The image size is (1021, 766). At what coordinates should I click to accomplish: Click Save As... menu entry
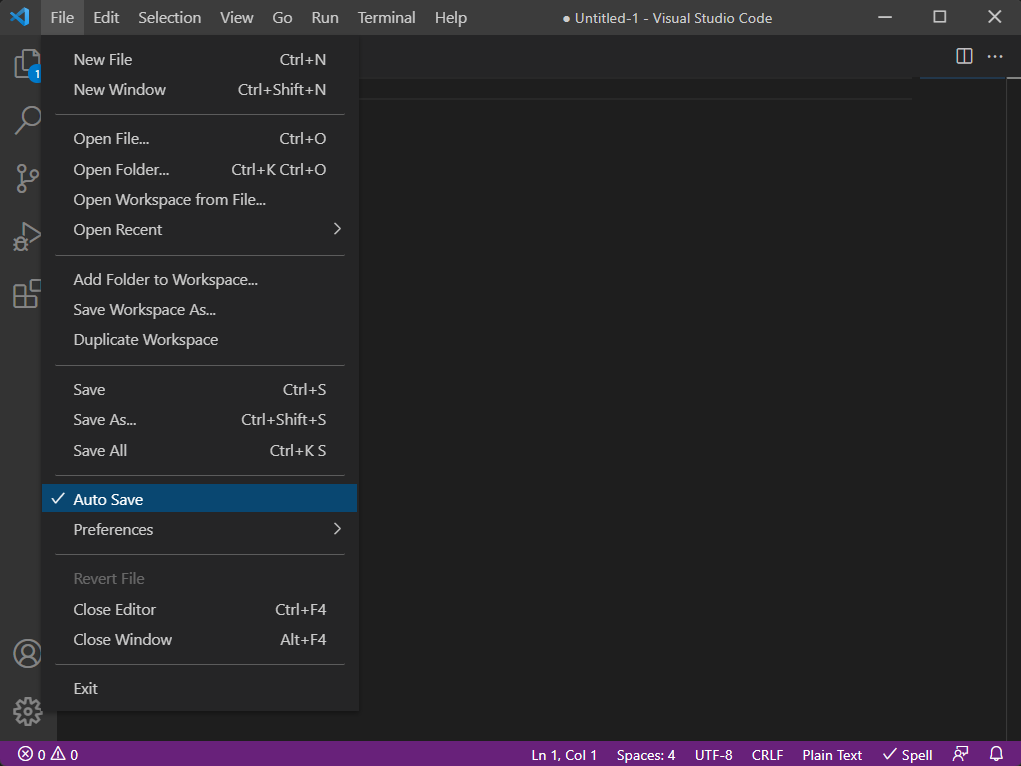tap(199, 419)
